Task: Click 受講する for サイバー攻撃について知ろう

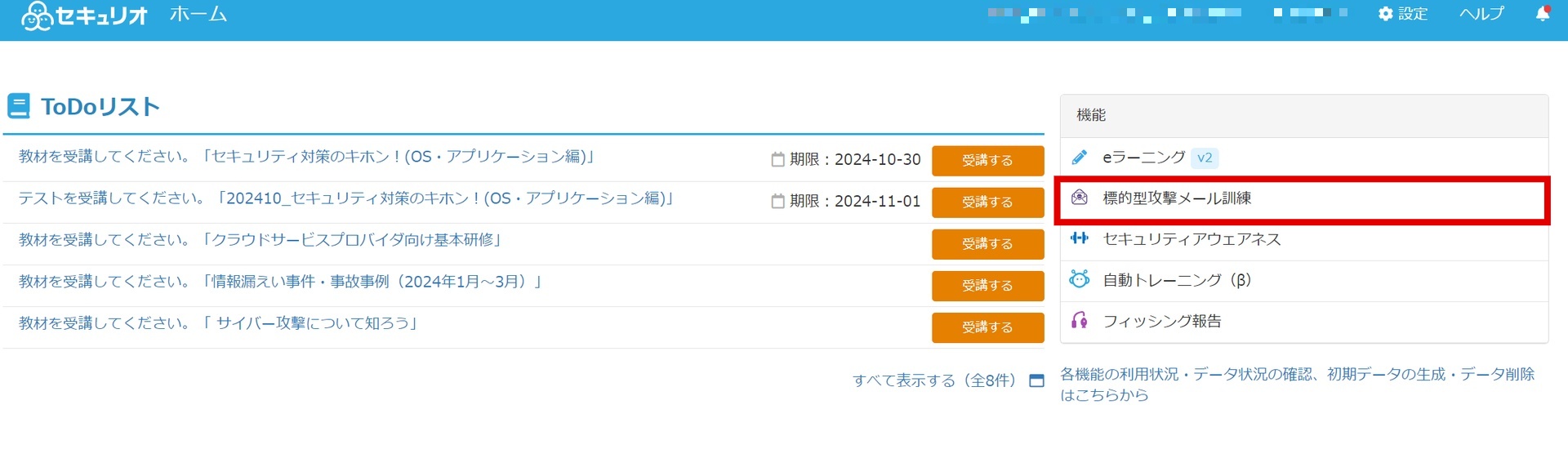Action: point(987,327)
